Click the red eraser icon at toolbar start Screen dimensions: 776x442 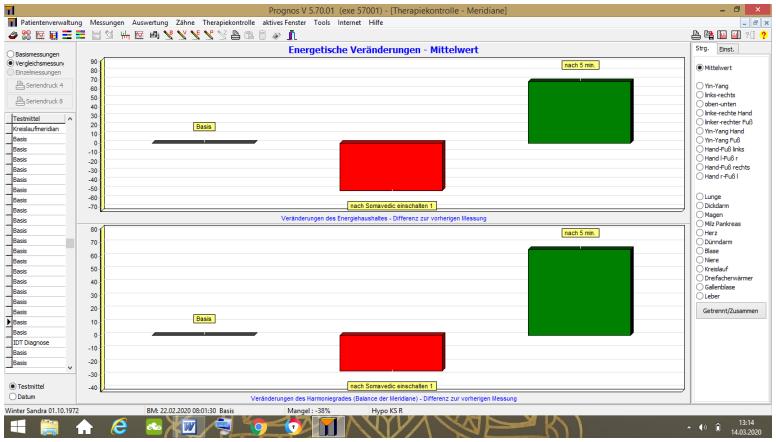click(12, 35)
